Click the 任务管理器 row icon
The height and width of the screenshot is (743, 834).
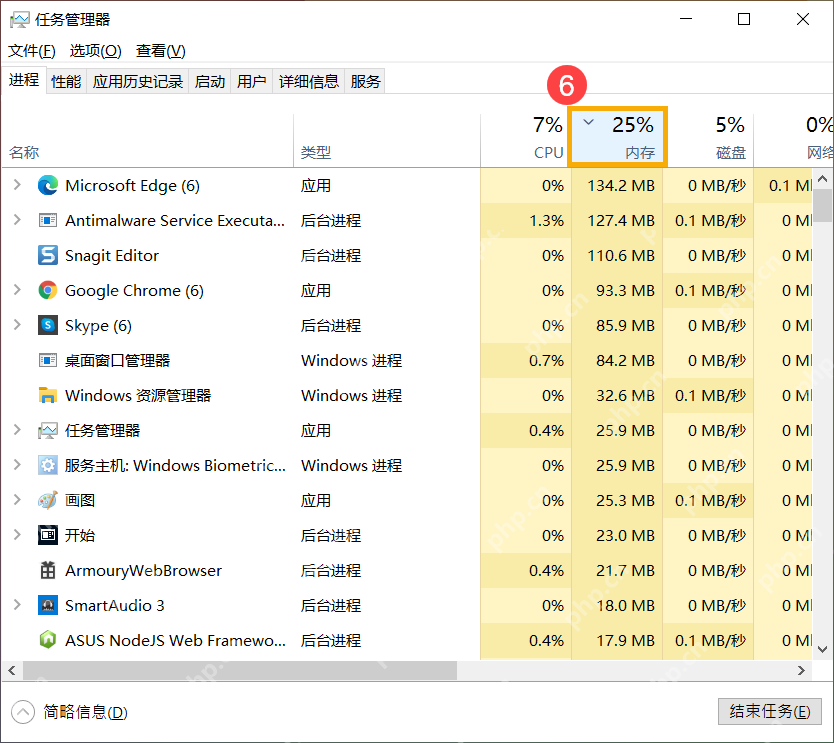click(48, 430)
